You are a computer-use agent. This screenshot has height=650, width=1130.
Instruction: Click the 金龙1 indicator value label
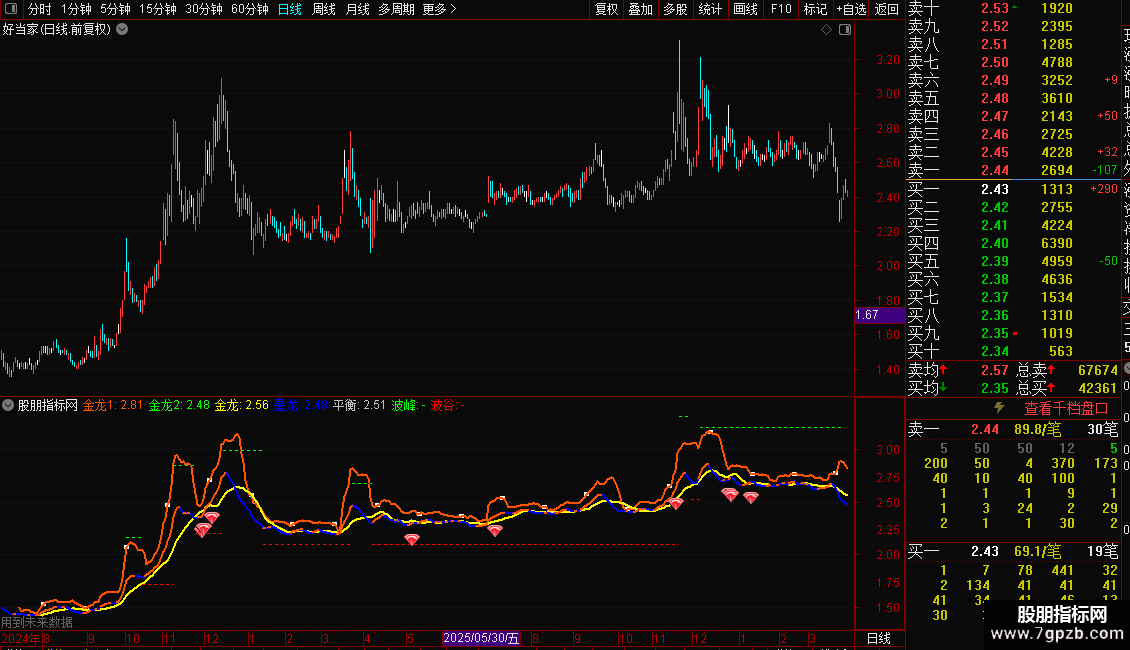click(112, 405)
